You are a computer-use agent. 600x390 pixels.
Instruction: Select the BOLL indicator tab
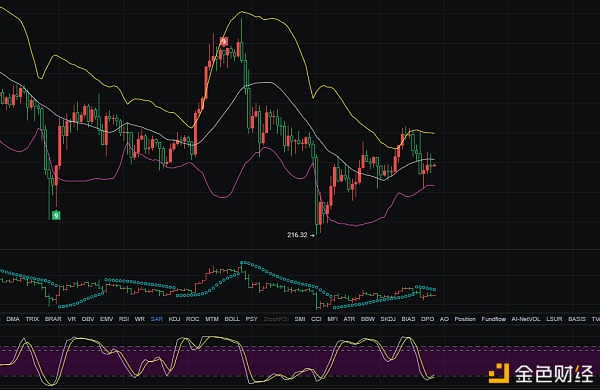tap(232, 319)
